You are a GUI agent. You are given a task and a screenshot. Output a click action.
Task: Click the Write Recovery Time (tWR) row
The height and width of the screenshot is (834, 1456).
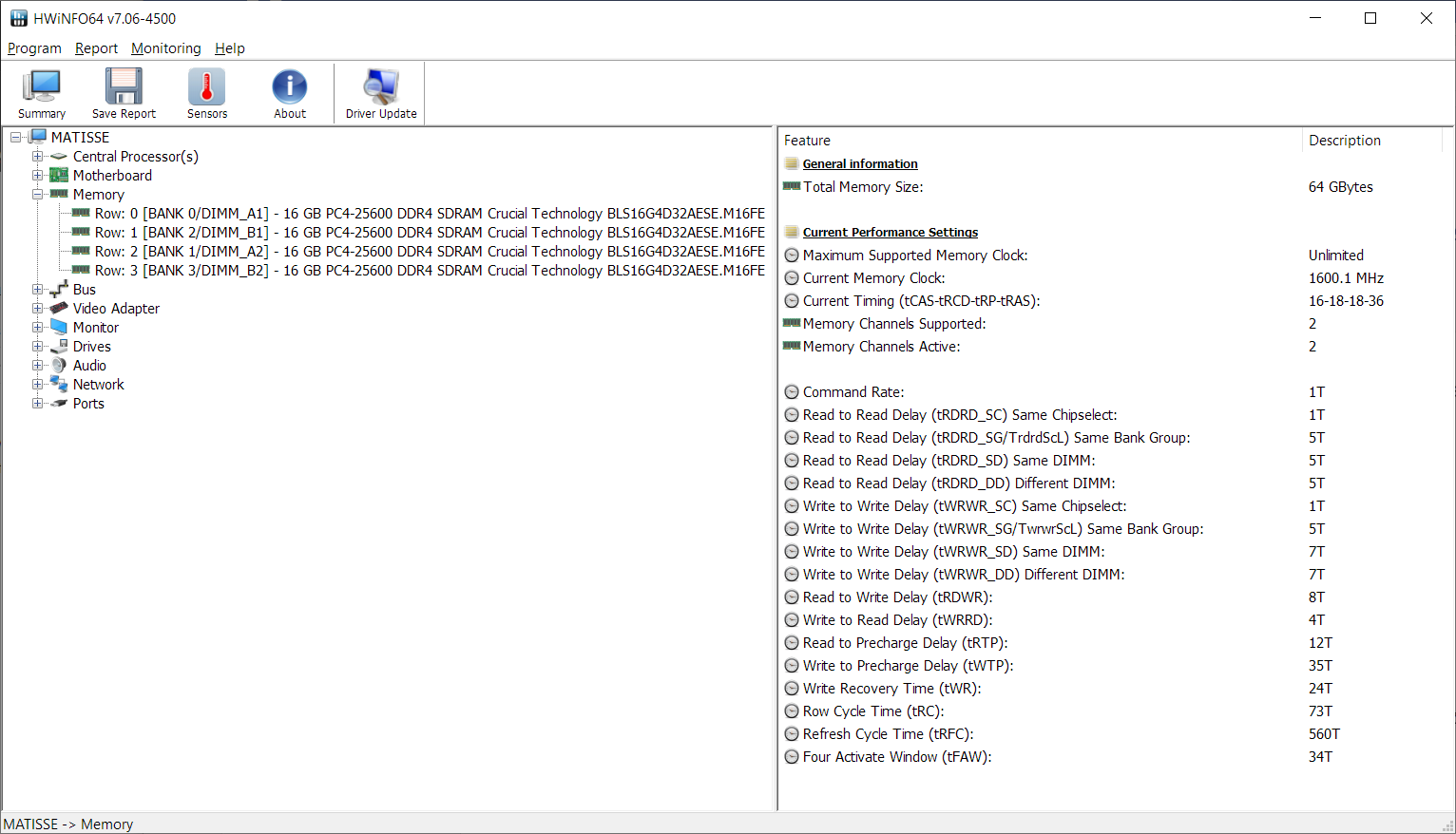point(1114,688)
